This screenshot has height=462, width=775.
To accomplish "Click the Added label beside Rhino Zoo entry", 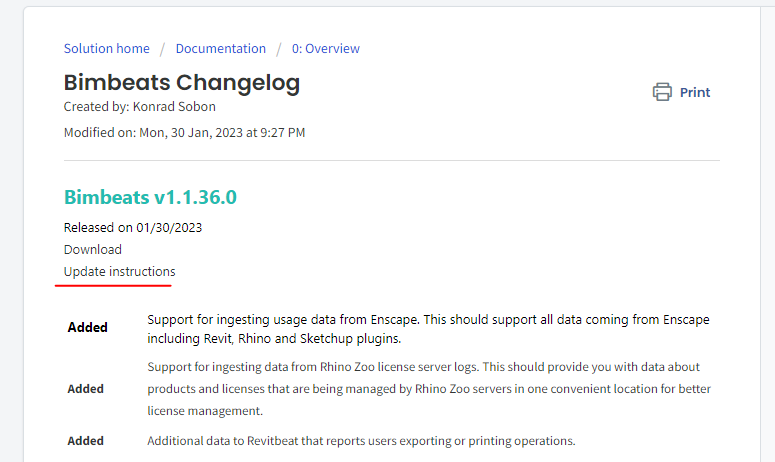I will (86, 389).
